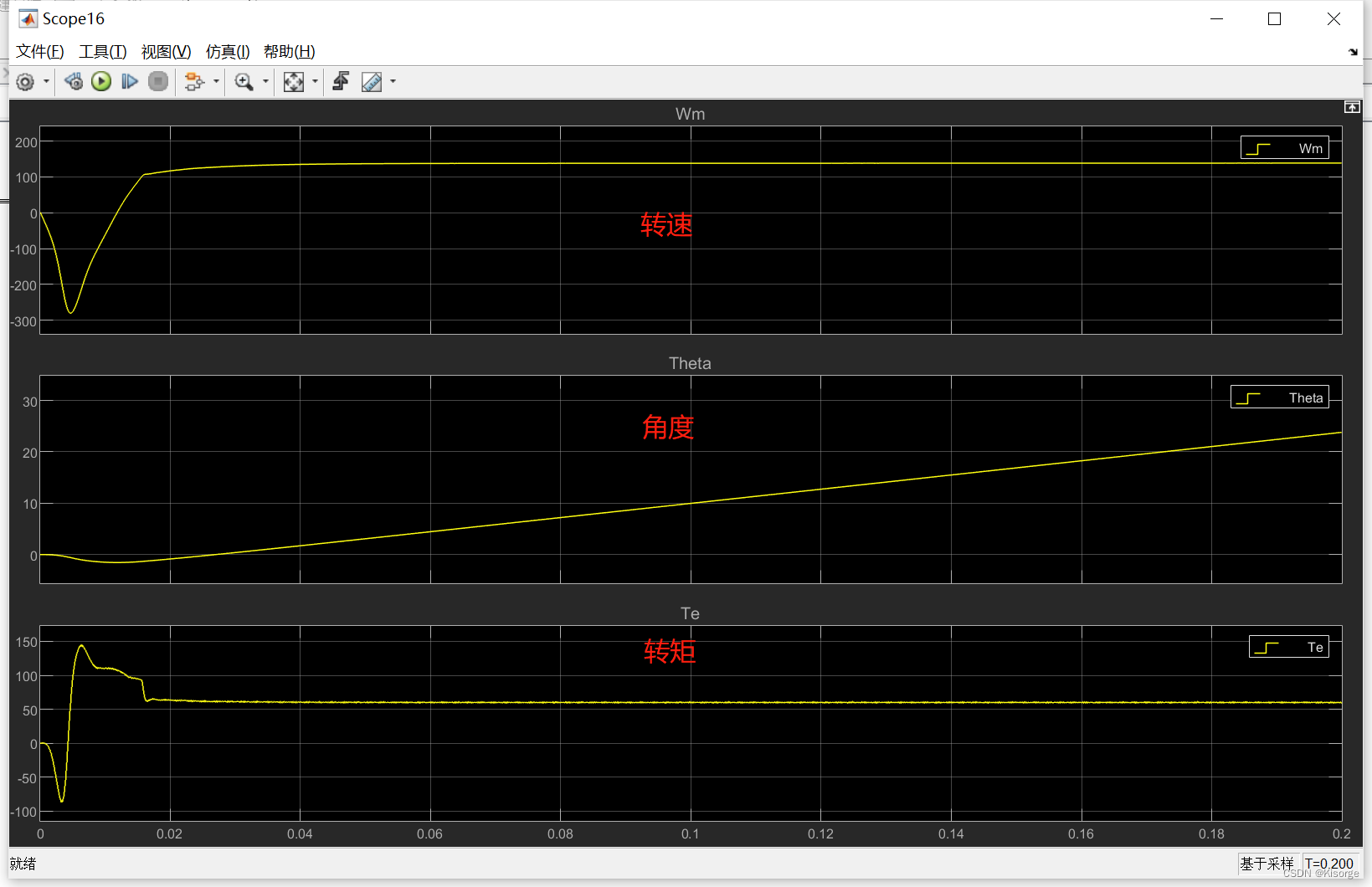Toggle Wm signal in the legend

click(x=1284, y=148)
